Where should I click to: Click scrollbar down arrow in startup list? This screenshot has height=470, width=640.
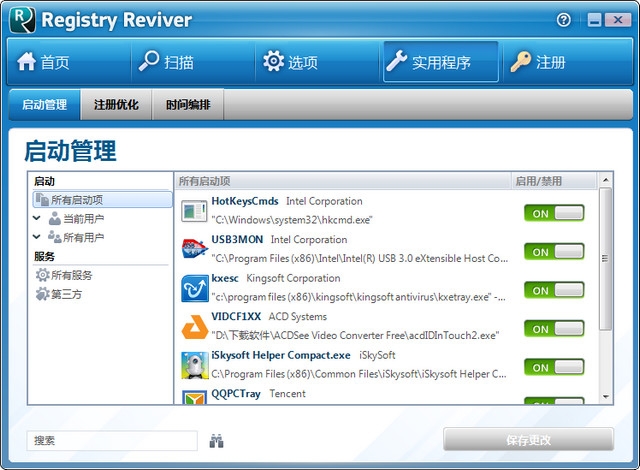pyautogui.click(x=606, y=397)
